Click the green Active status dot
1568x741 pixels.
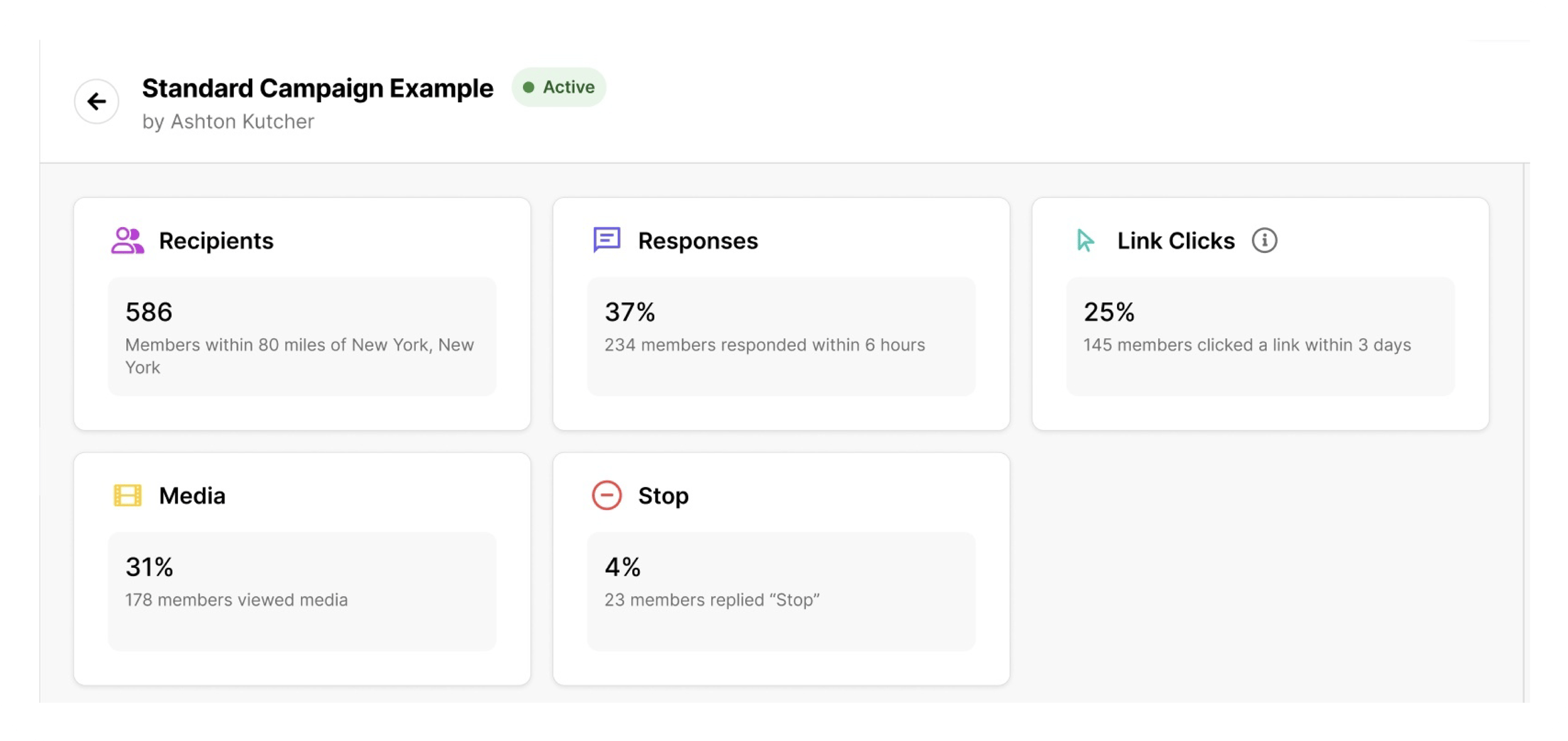pyautogui.click(x=529, y=87)
